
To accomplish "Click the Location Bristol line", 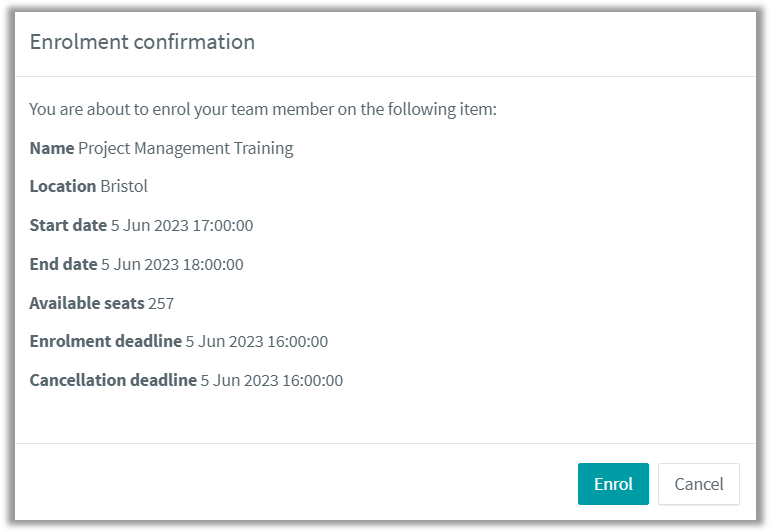I will [89, 186].
